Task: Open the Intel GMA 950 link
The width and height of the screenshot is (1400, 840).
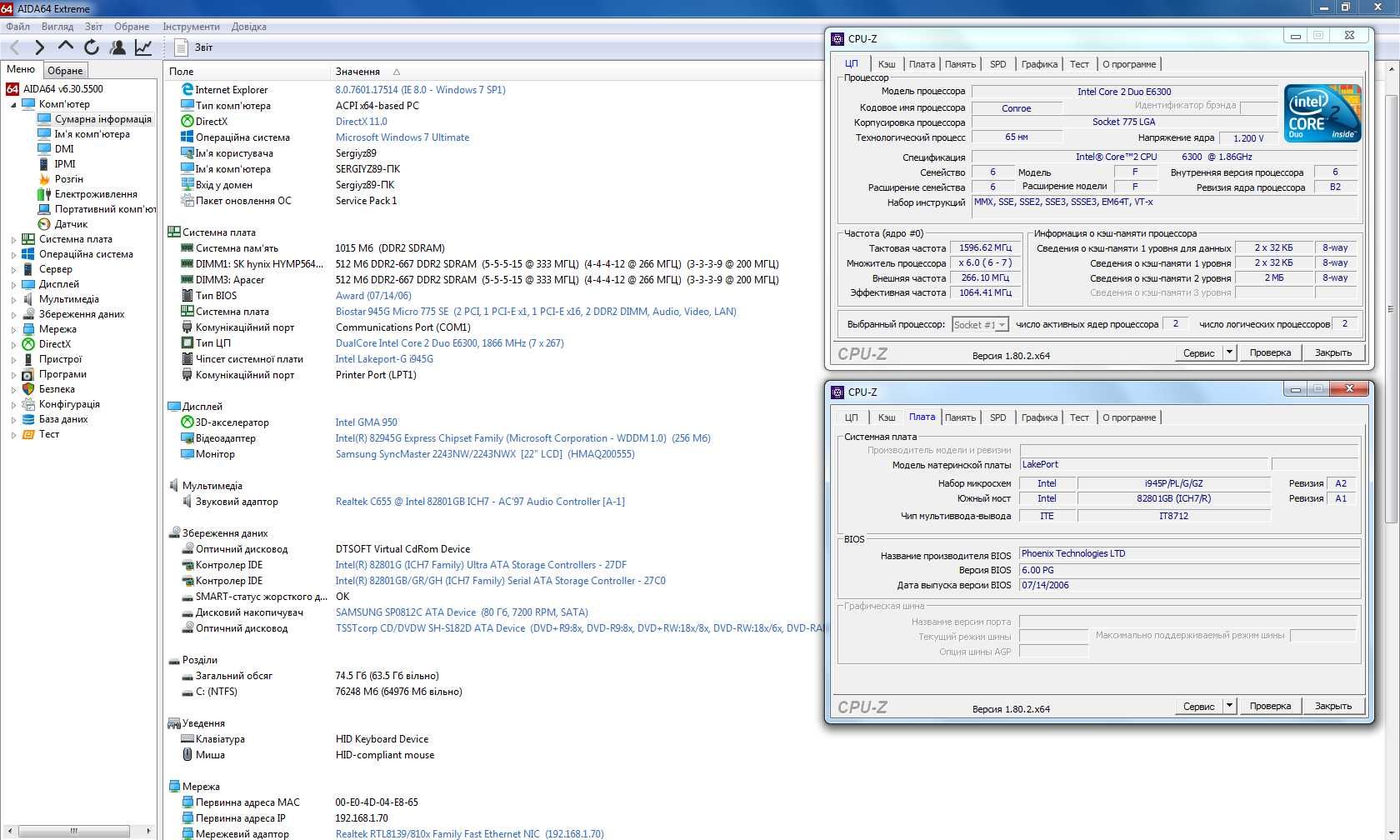Action: (366, 422)
